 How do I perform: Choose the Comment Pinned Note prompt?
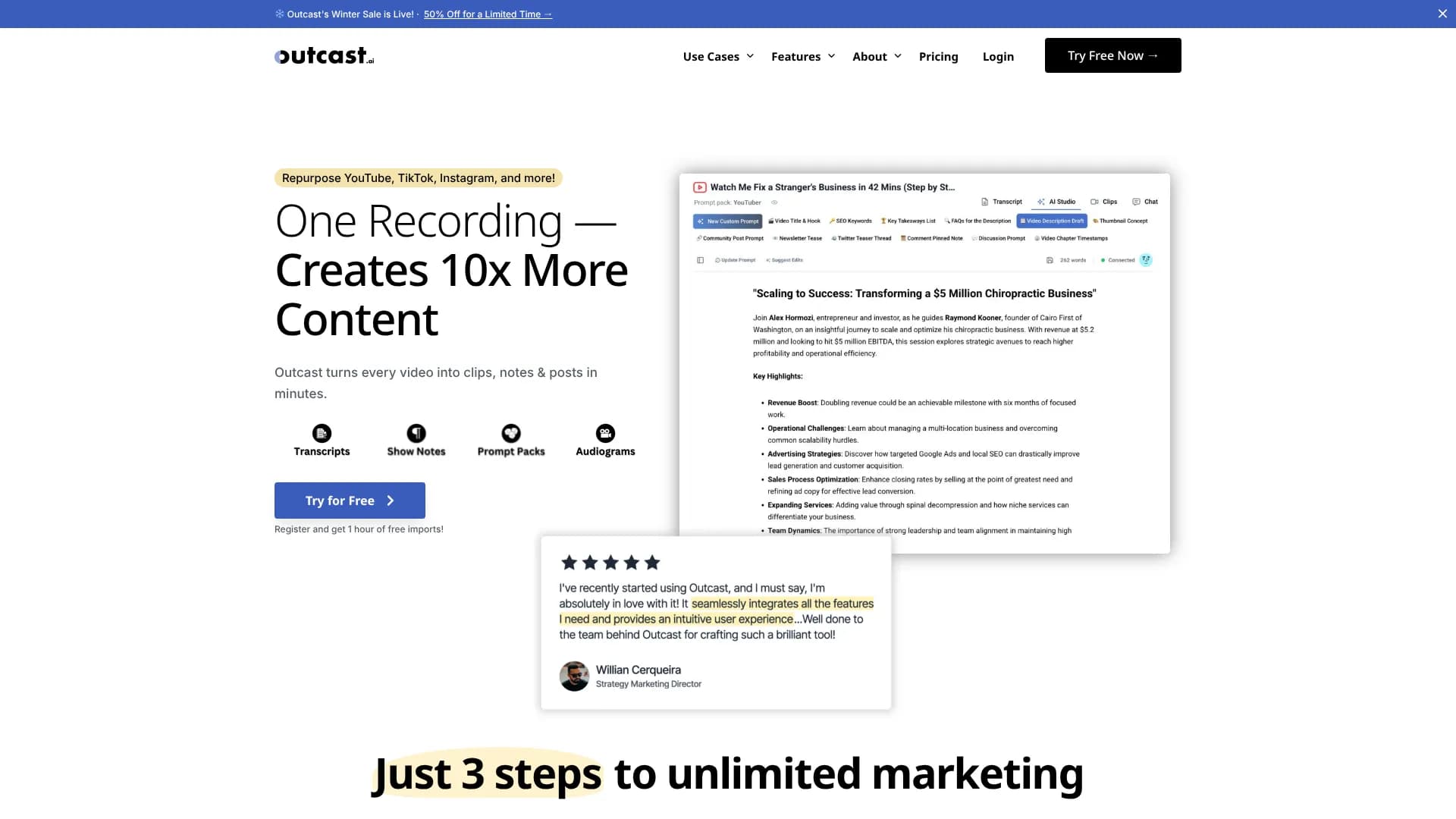click(x=931, y=238)
